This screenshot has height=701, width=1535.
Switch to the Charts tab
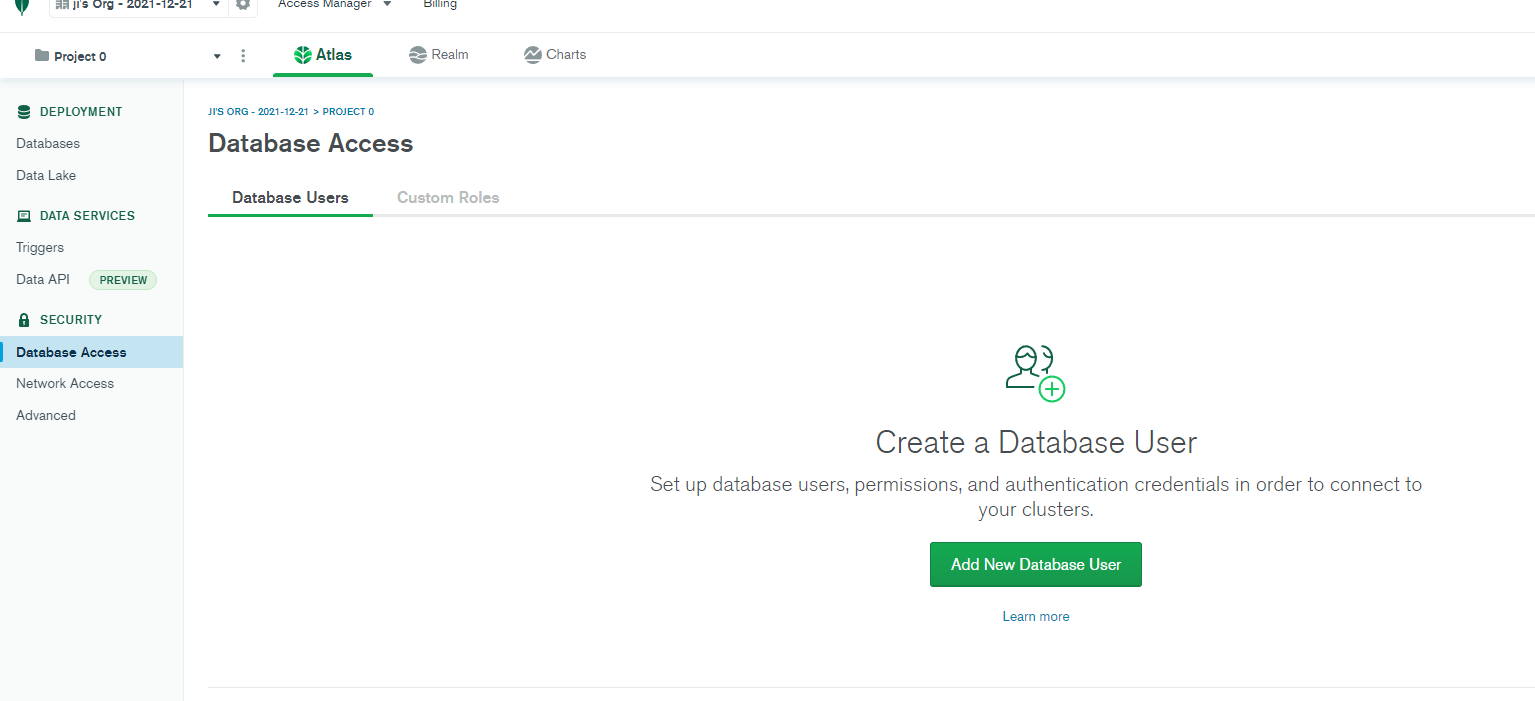coord(555,55)
